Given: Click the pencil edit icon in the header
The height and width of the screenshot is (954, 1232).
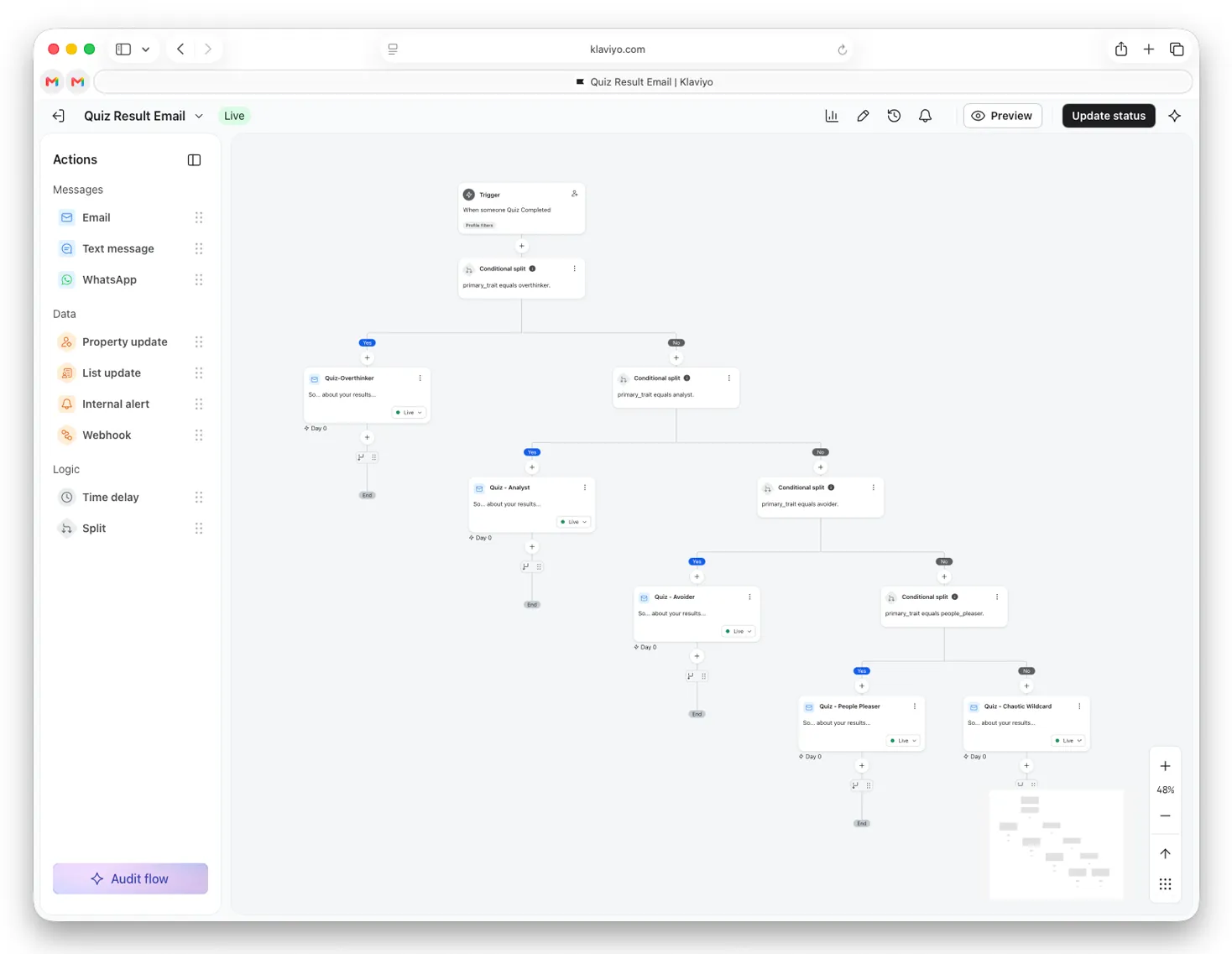Looking at the screenshot, I should point(863,116).
